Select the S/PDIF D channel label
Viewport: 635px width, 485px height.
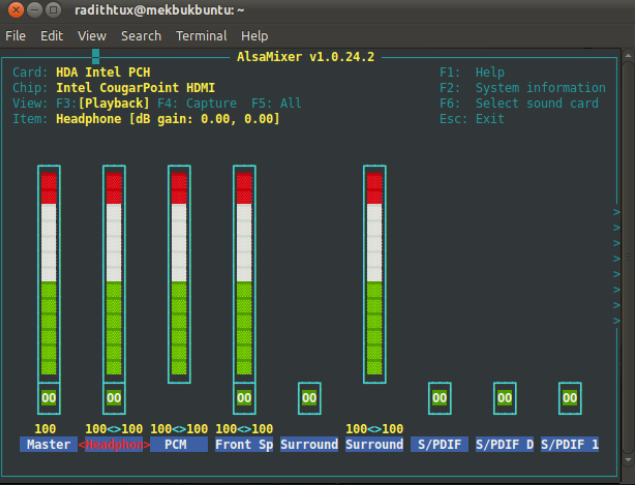coord(505,444)
